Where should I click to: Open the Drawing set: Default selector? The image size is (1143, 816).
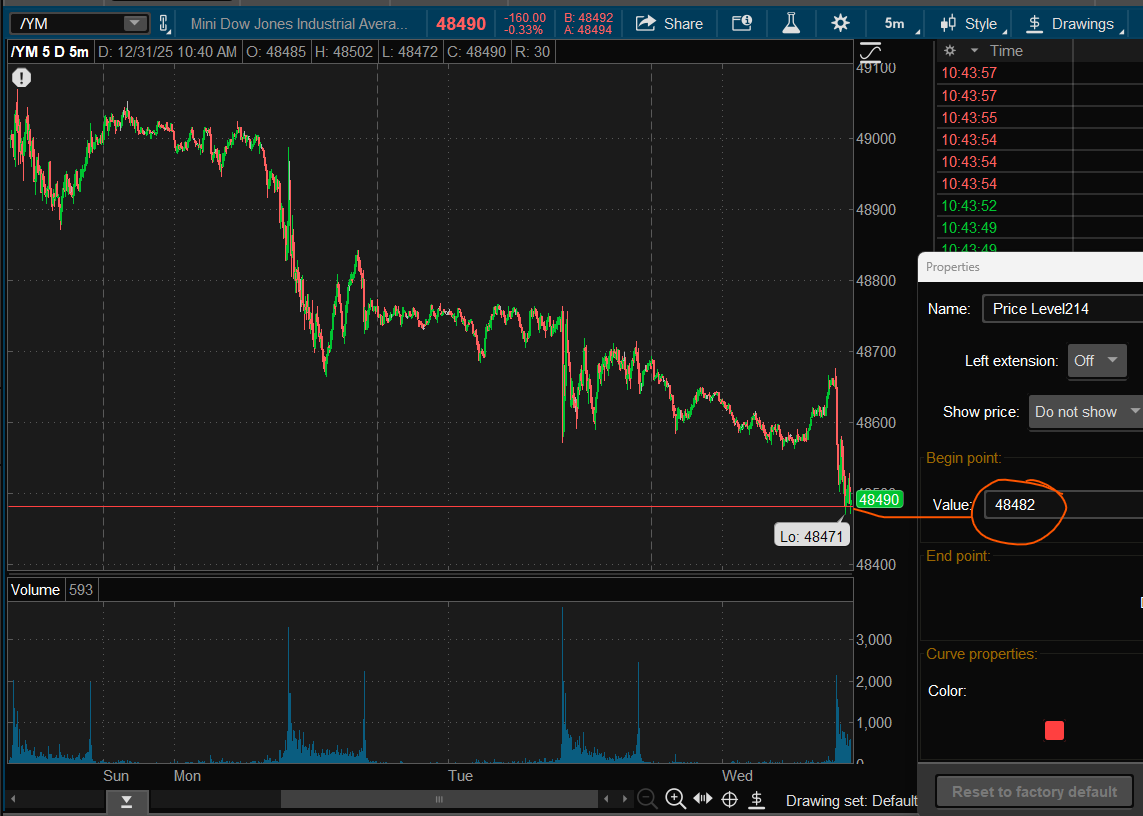[x=851, y=801]
